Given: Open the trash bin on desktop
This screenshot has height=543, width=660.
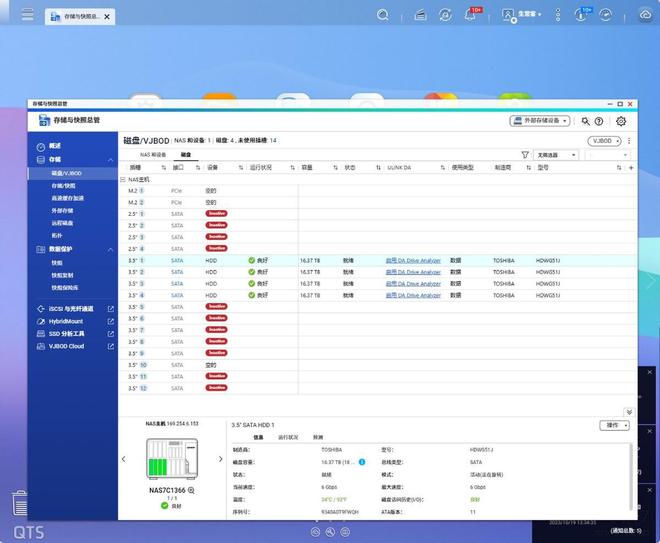Looking at the screenshot, I should point(20,503).
